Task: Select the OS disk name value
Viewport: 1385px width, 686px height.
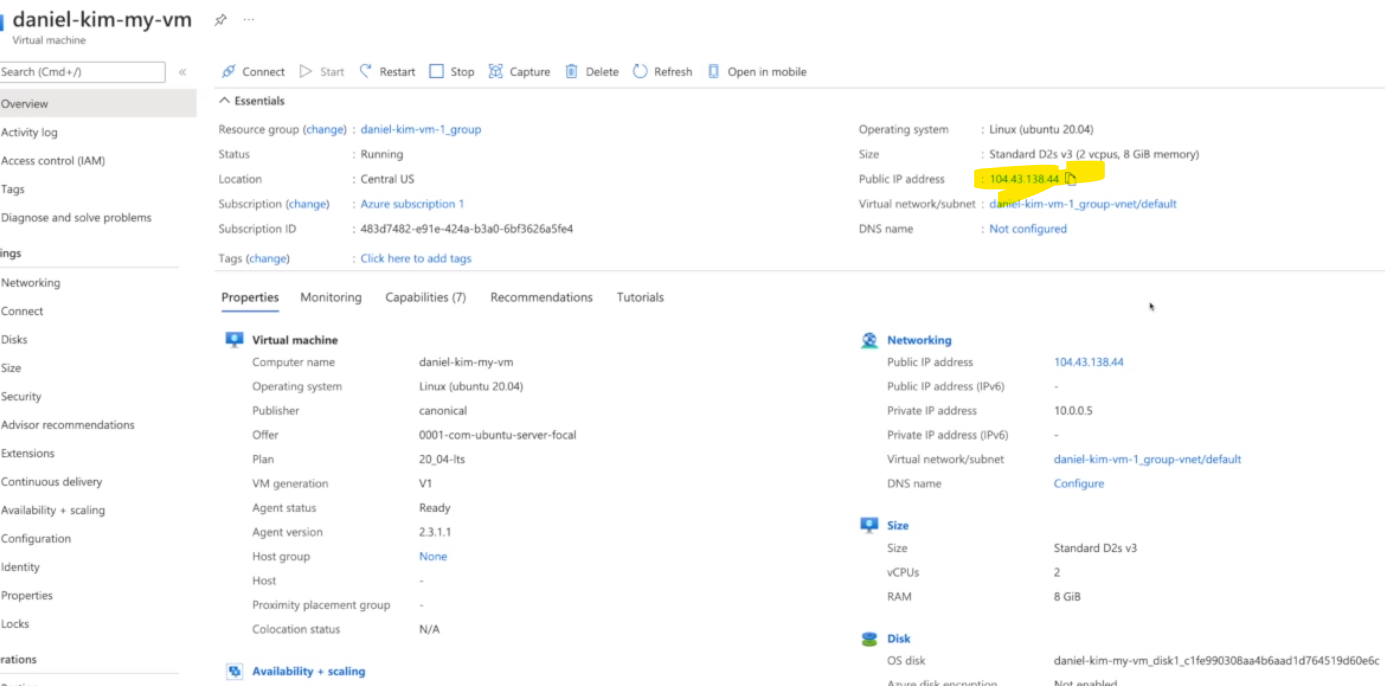Action: click(1217, 661)
